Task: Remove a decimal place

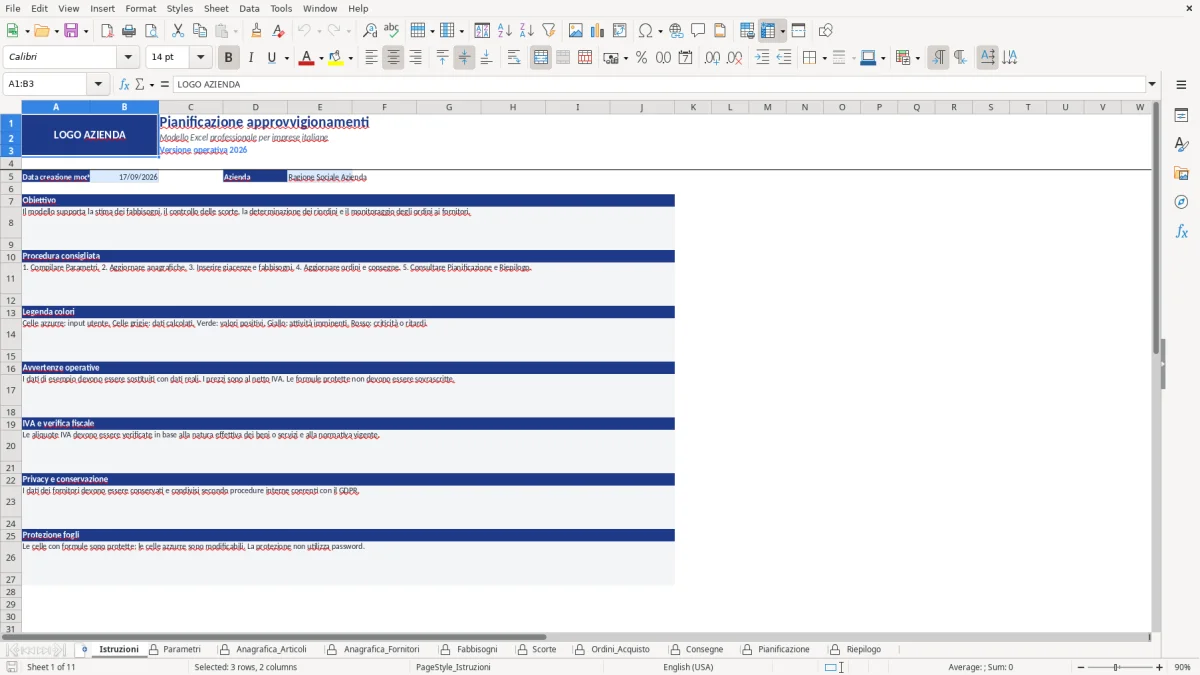Action: click(735, 58)
